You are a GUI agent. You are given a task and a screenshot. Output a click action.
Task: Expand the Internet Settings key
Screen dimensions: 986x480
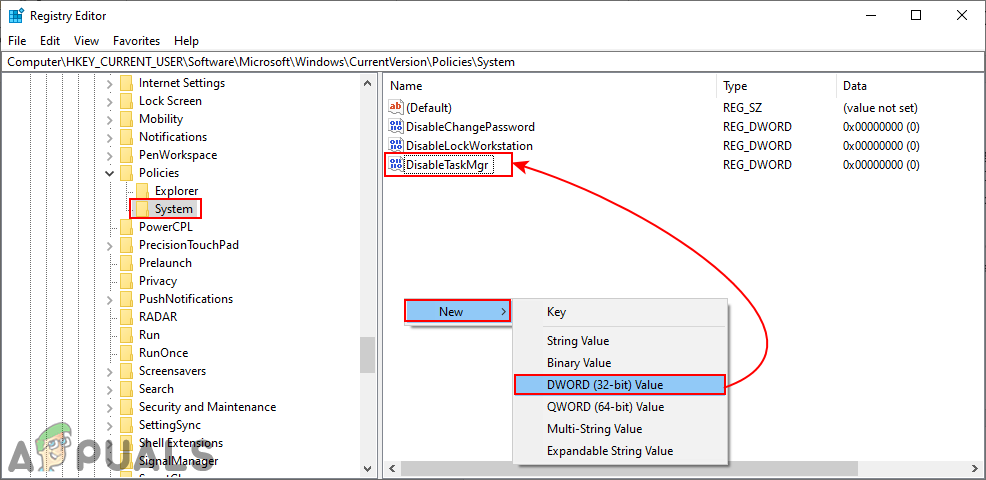click(x=109, y=83)
